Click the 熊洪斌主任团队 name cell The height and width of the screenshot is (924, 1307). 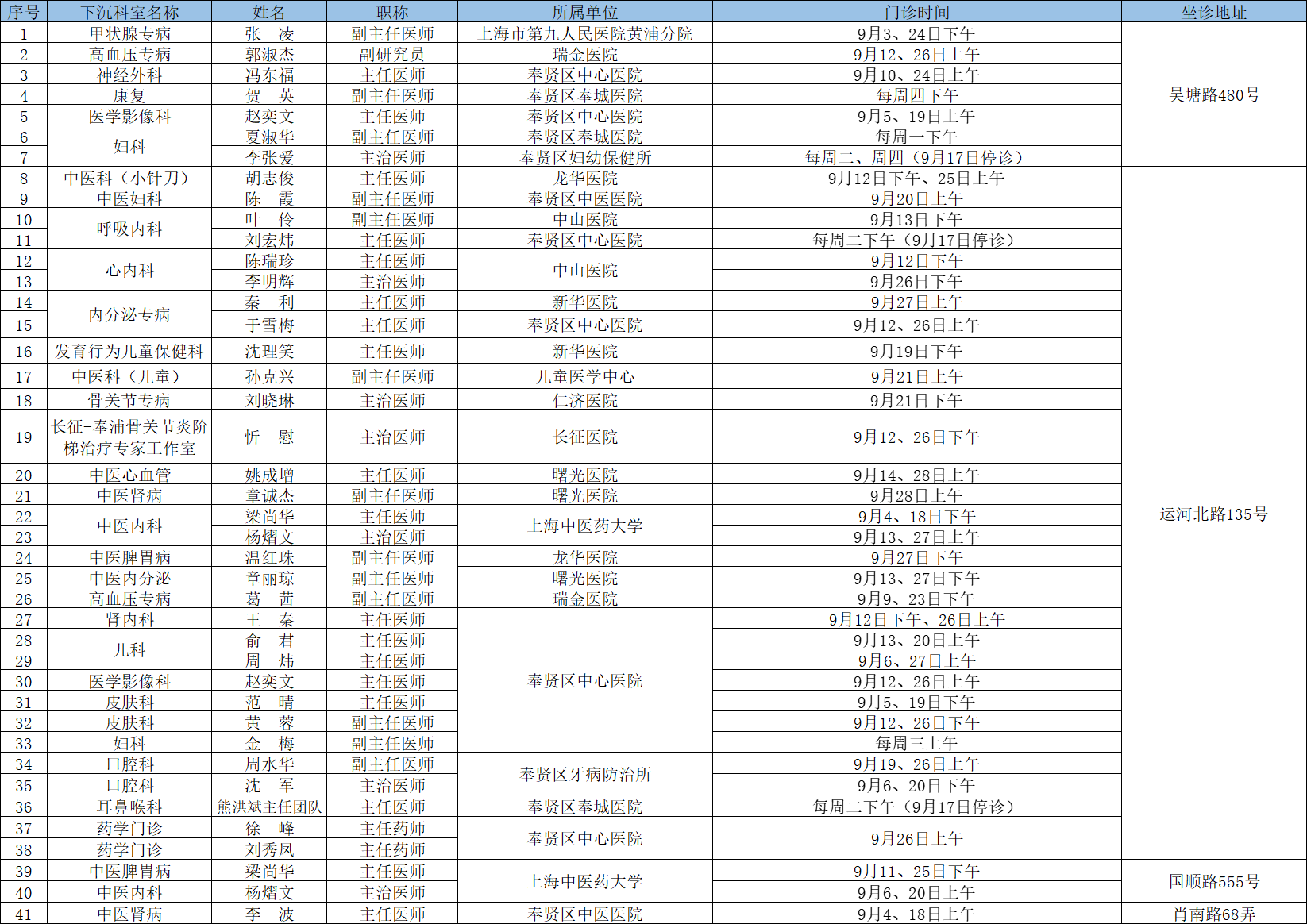point(269,807)
